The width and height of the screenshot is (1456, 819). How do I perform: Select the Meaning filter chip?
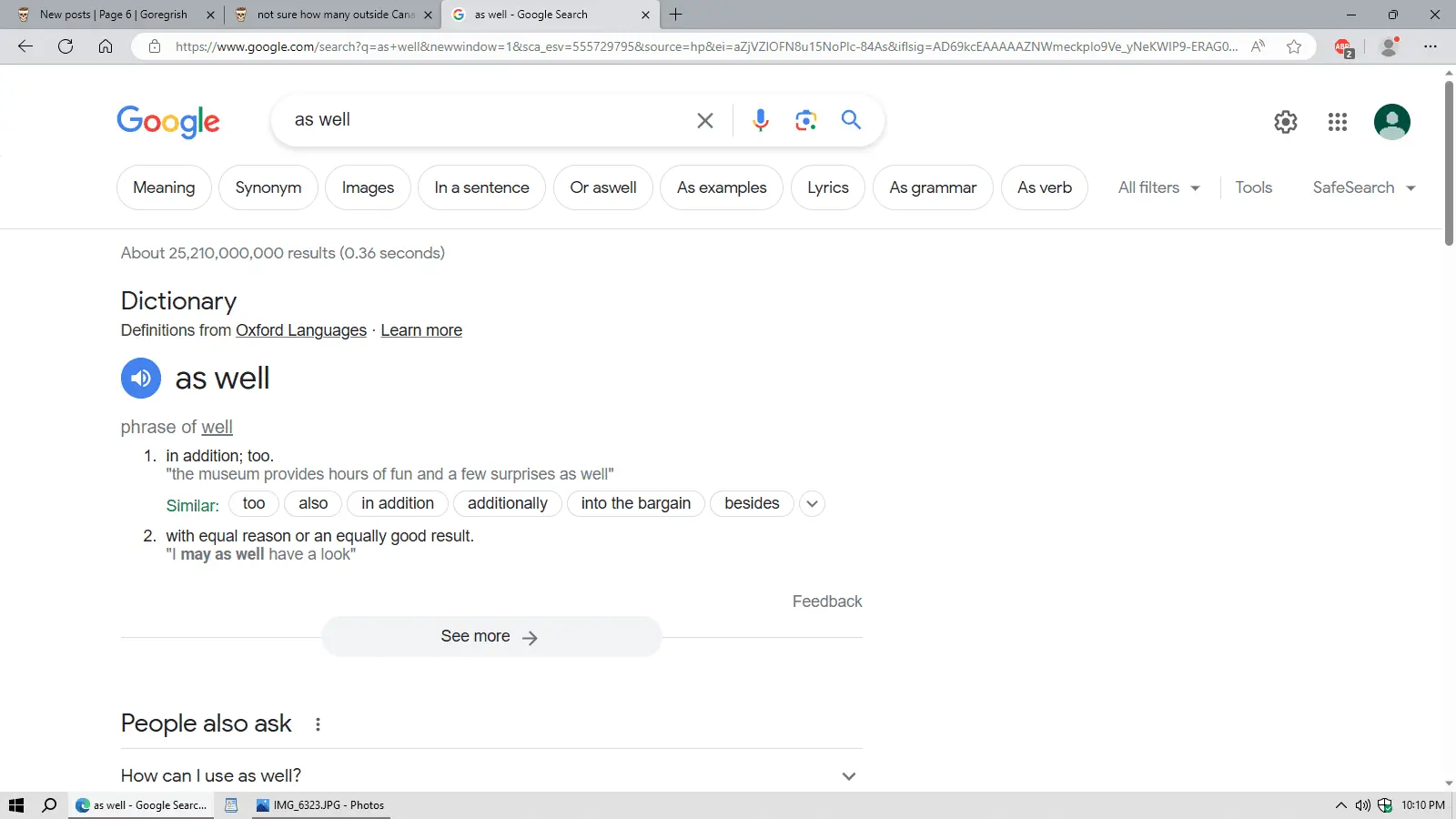[x=164, y=187]
